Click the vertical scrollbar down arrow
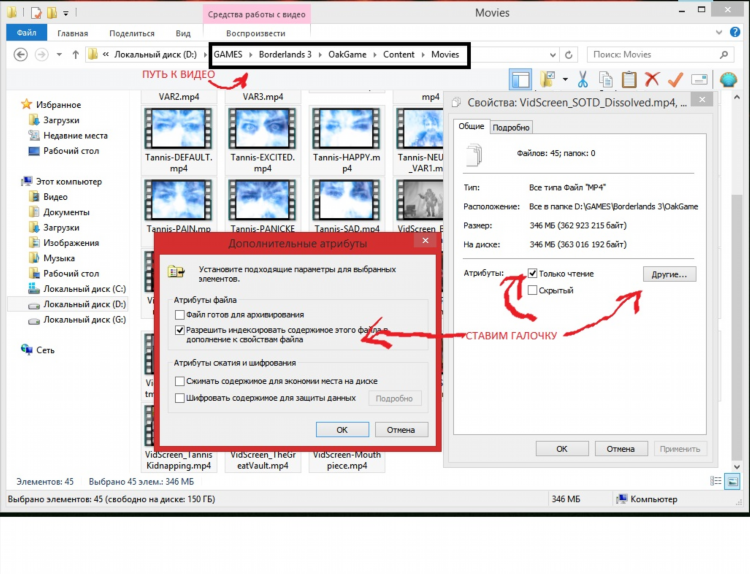 pos(737,466)
